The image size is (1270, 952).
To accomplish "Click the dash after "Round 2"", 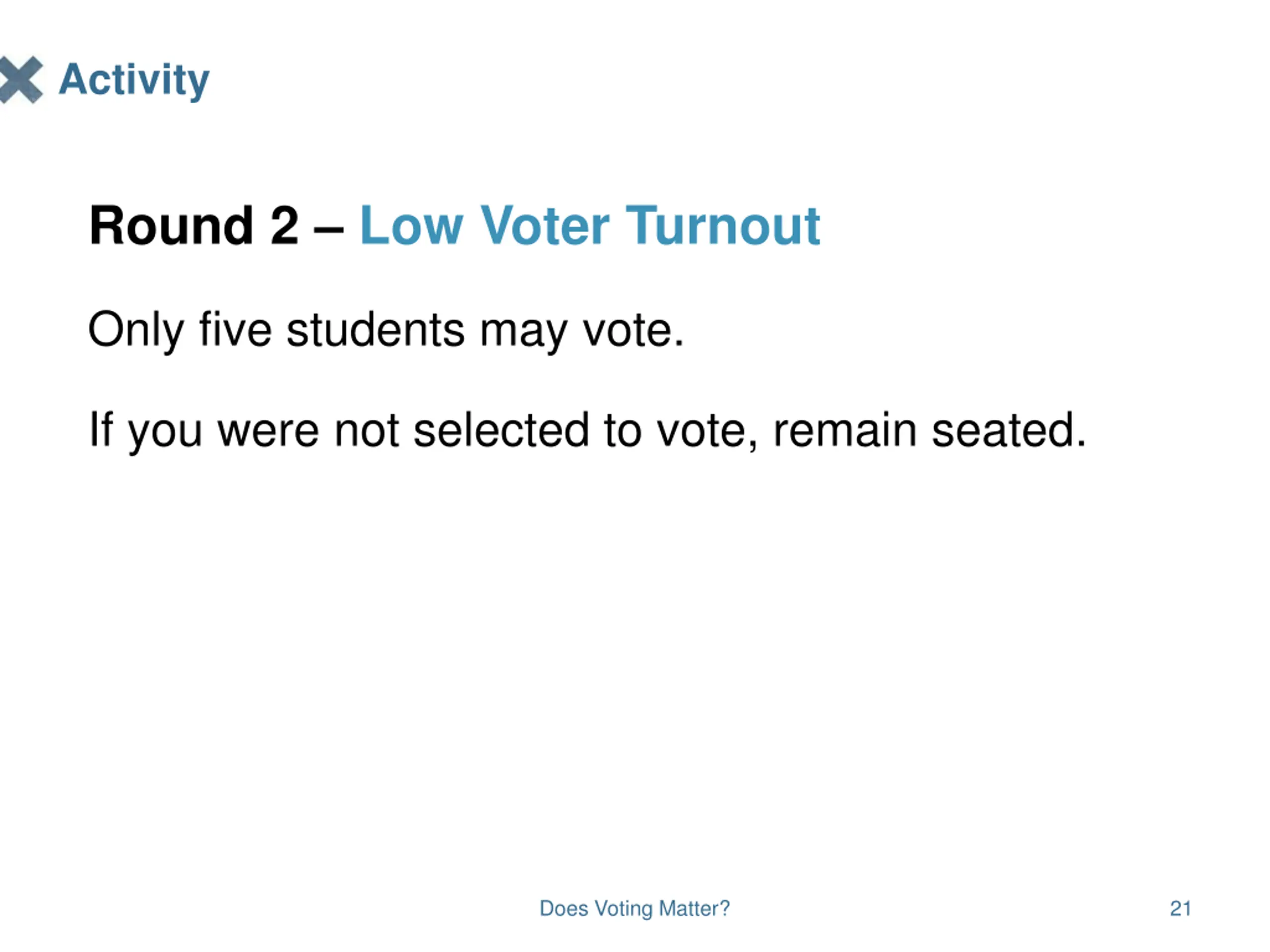I will pyautogui.click(x=328, y=230).
